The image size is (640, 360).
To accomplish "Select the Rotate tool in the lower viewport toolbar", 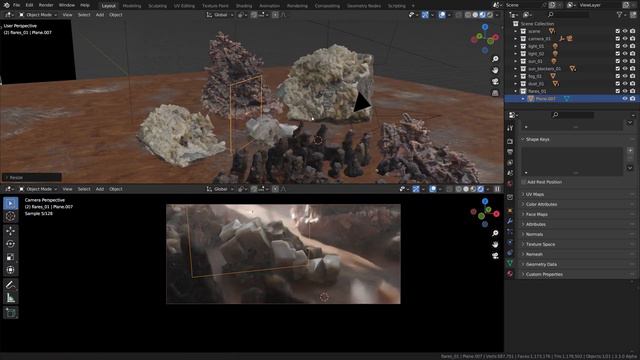I will (x=11, y=244).
